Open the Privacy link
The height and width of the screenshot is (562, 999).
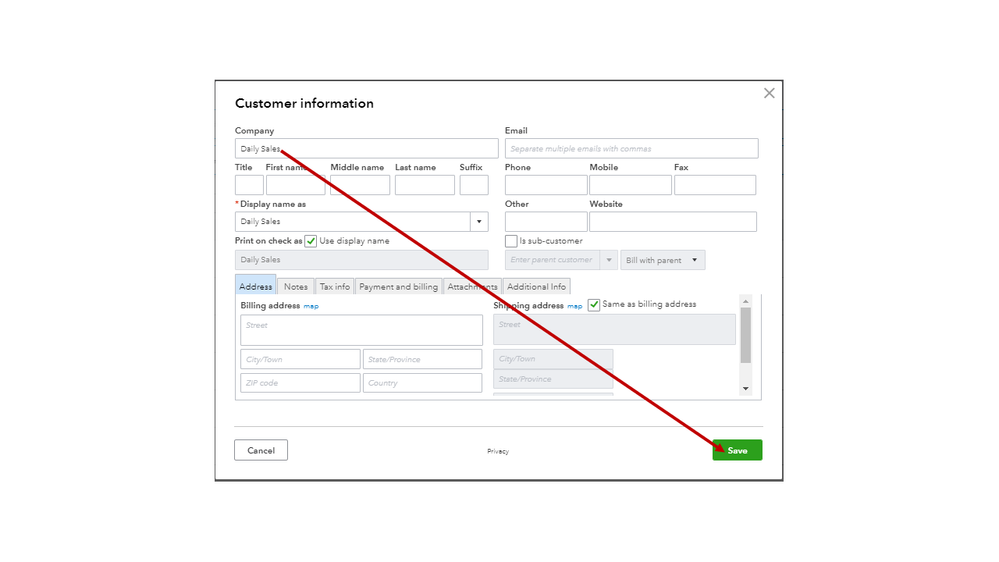(x=498, y=451)
